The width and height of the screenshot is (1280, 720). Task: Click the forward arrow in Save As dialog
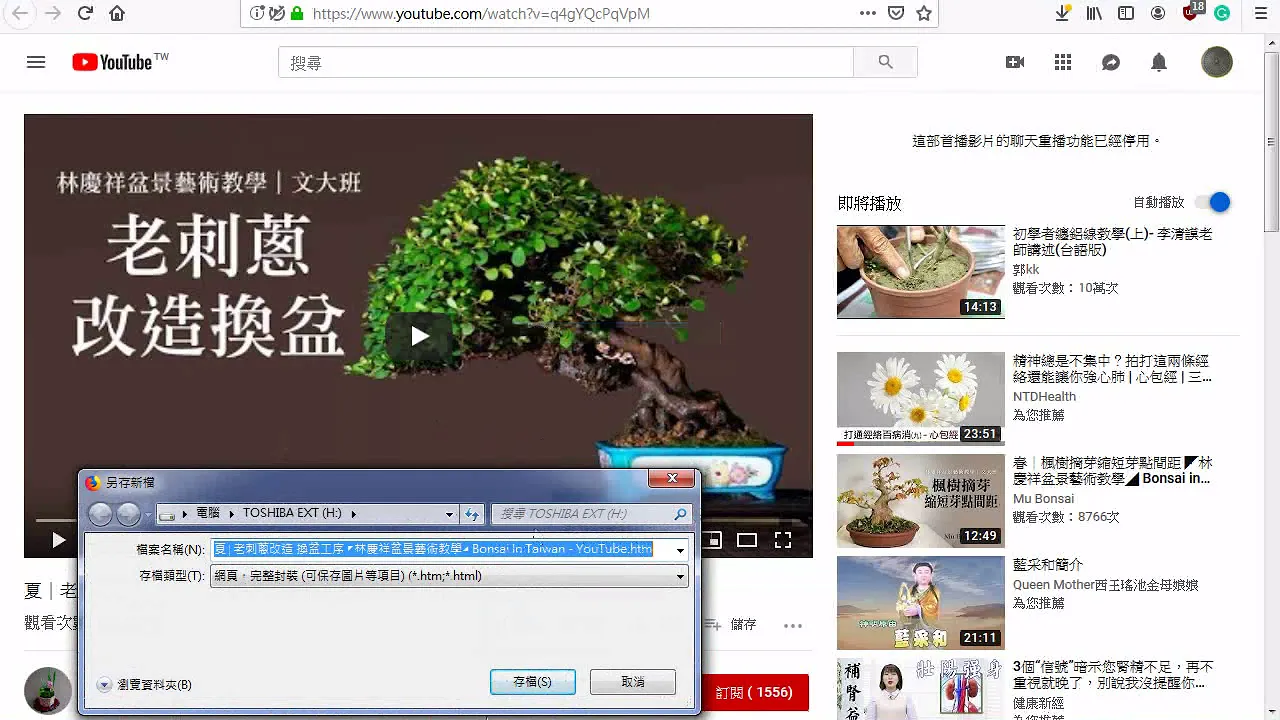pos(128,514)
